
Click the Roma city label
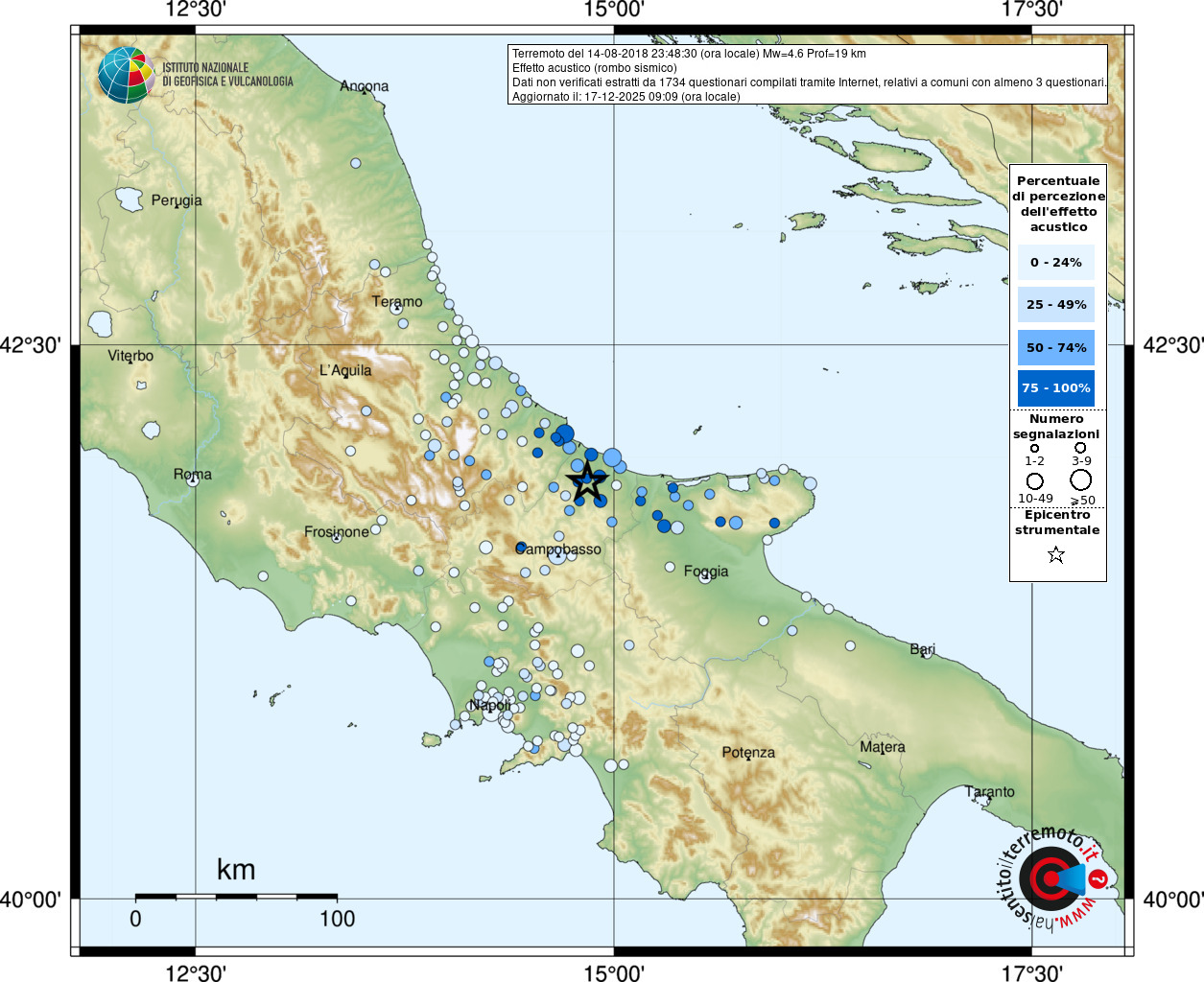pyautogui.click(x=193, y=475)
